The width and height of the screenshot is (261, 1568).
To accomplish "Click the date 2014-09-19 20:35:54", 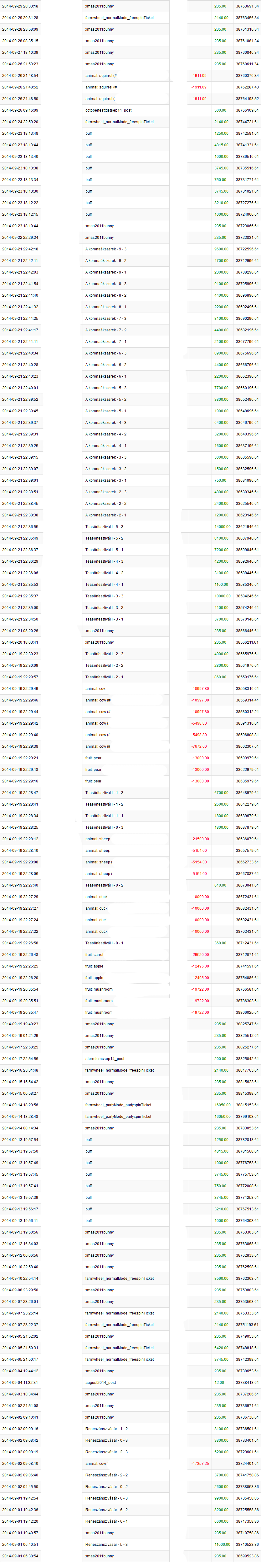I will click(x=19, y=989).
